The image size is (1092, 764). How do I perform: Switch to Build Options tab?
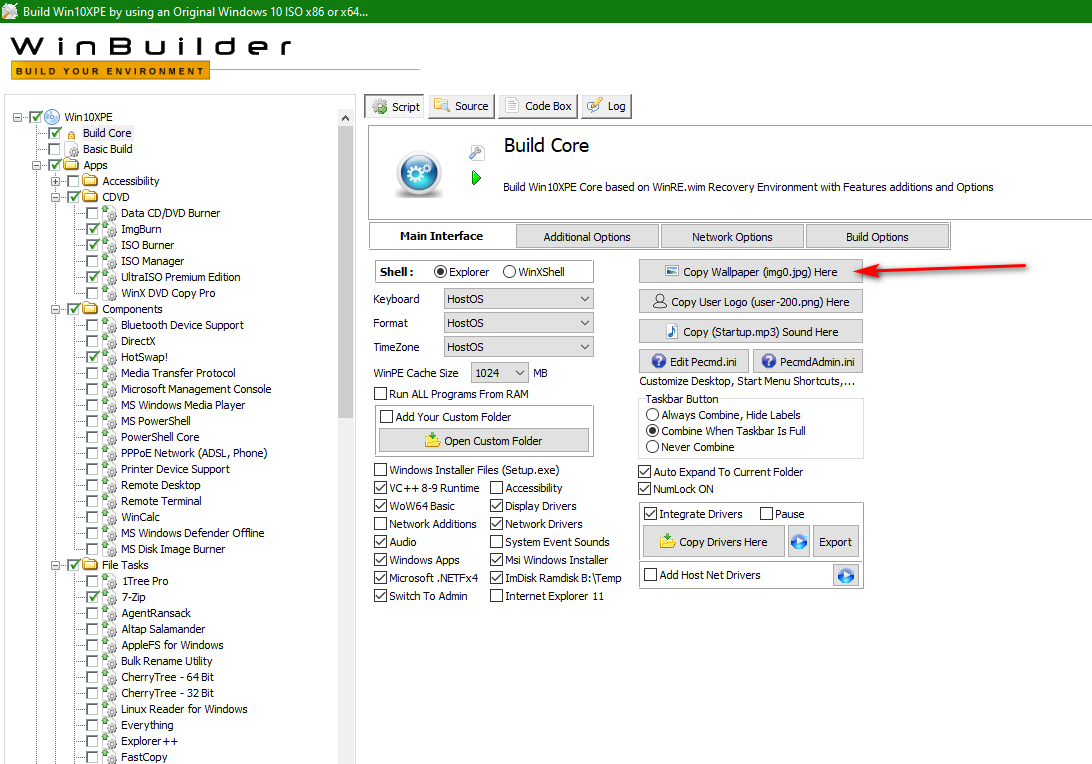click(877, 237)
